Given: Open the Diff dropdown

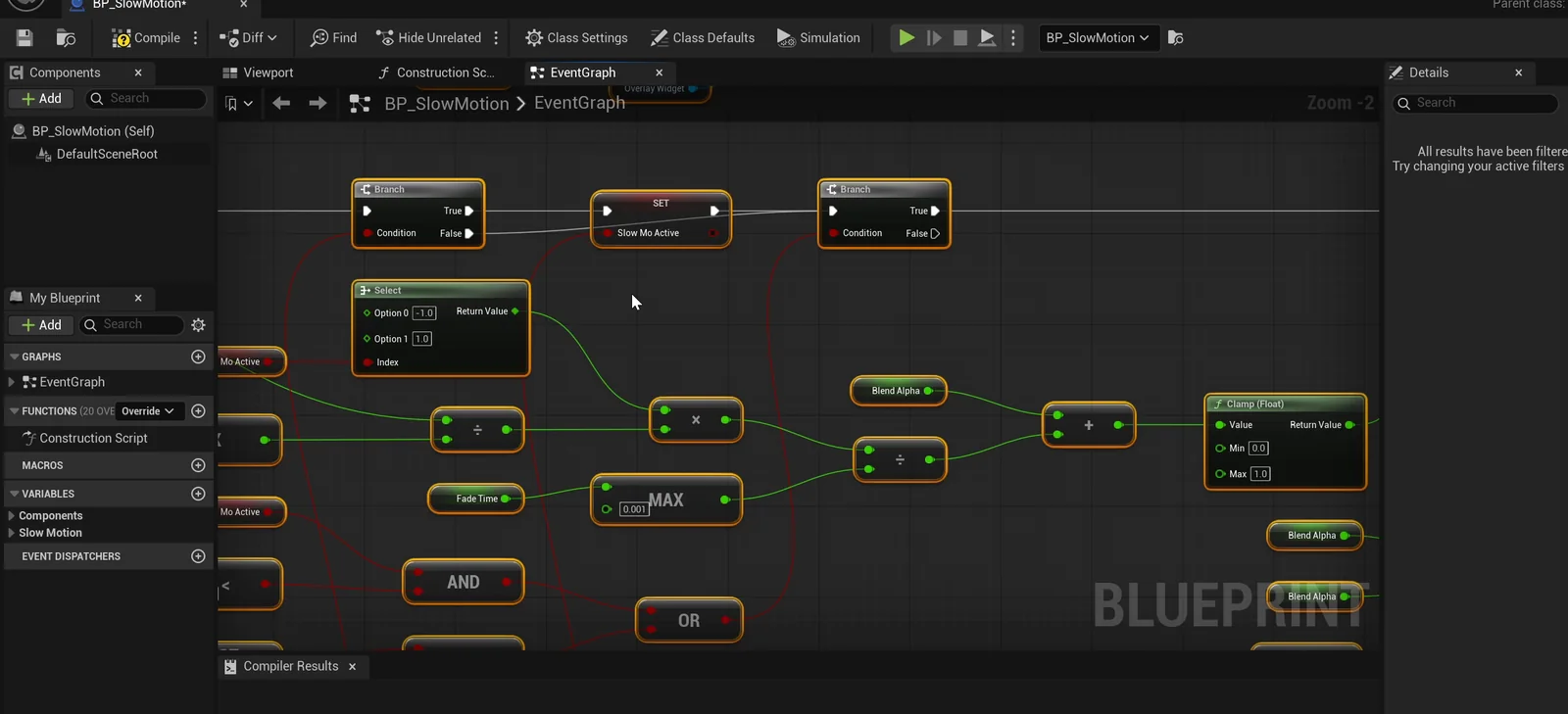Looking at the screenshot, I should point(249,38).
